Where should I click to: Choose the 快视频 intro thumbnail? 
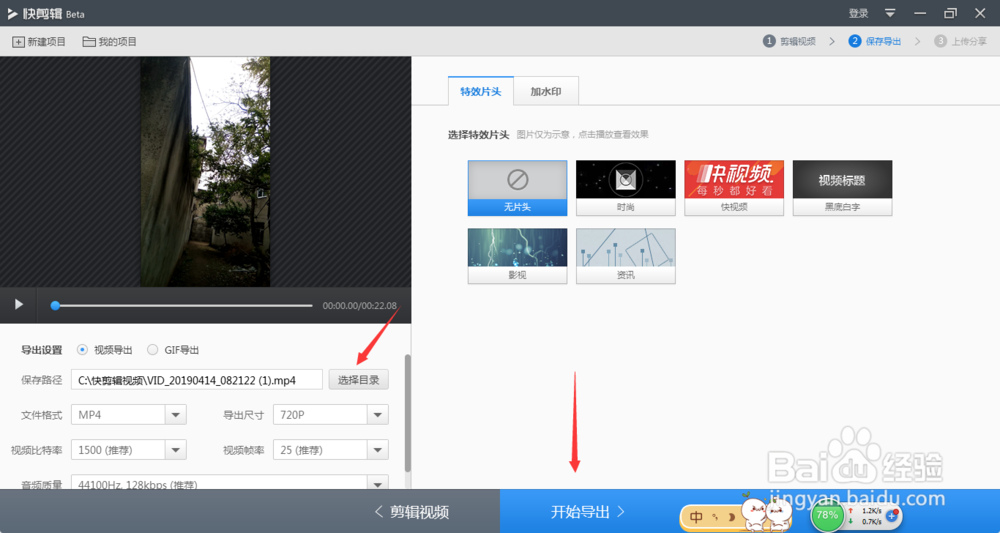(x=734, y=188)
